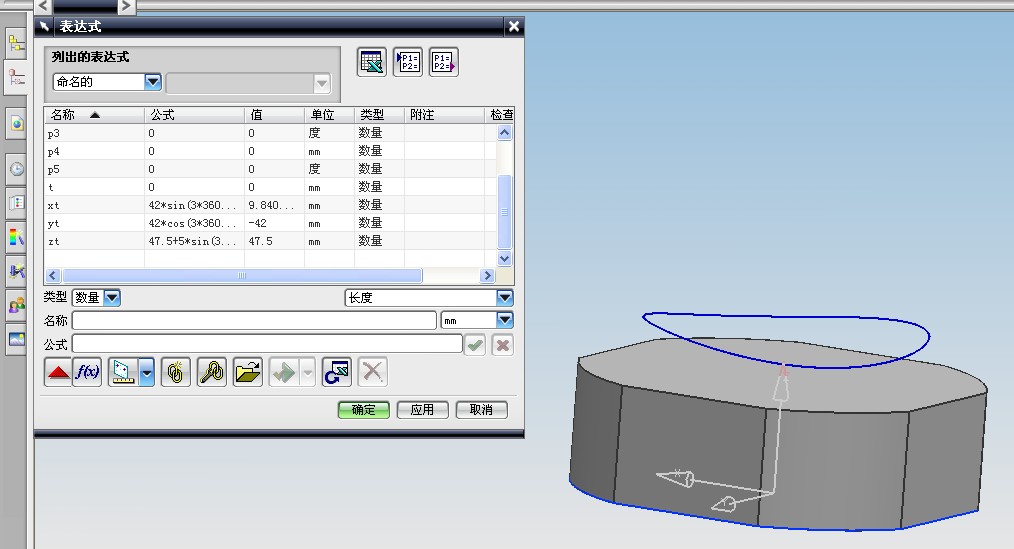Select expression row t
Image resolution: width=1014 pixels, height=549 pixels.
tap(270, 188)
